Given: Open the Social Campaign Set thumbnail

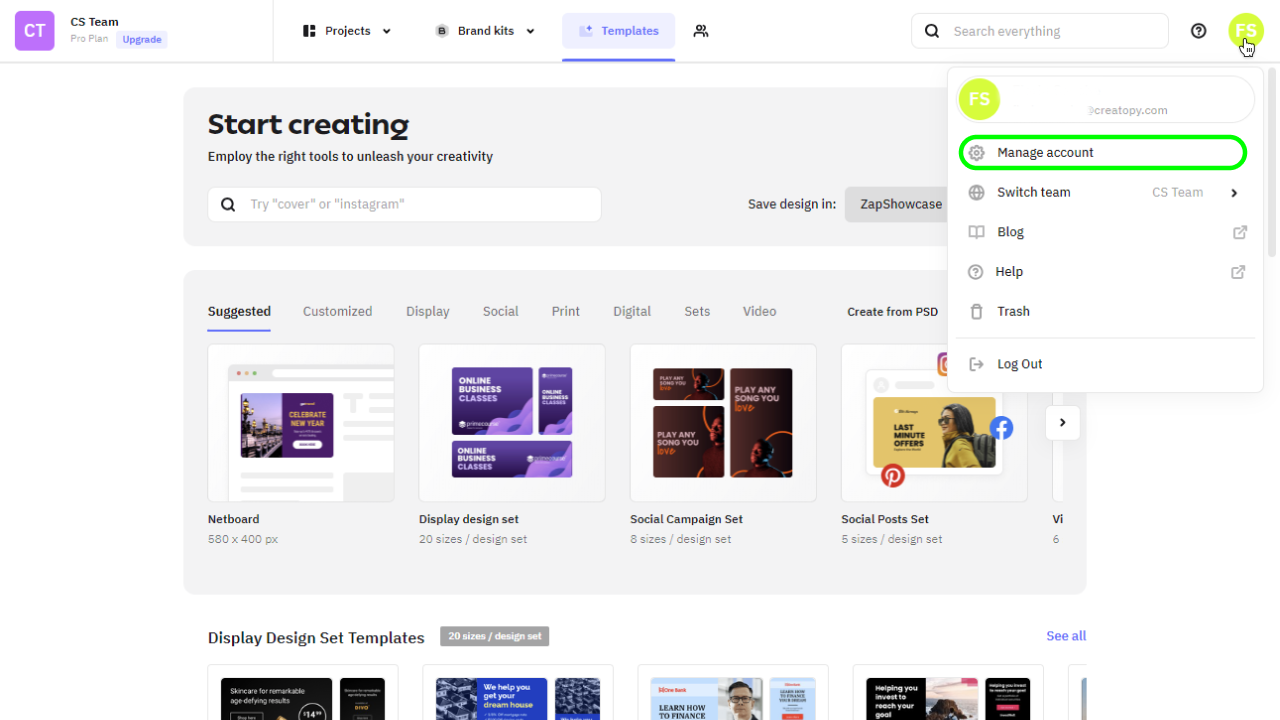Looking at the screenshot, I should [x=722, y=422].
